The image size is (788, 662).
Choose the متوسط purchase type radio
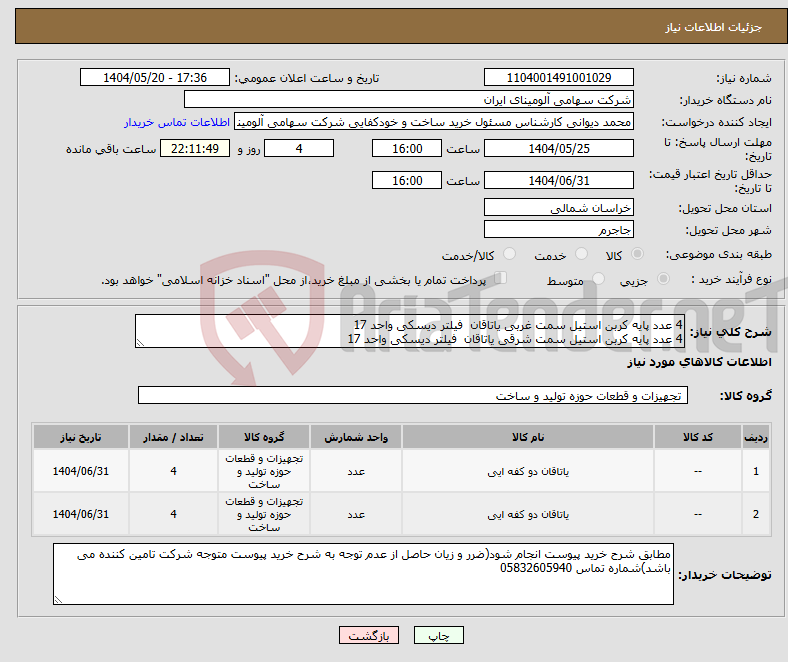tap(600, 281)
